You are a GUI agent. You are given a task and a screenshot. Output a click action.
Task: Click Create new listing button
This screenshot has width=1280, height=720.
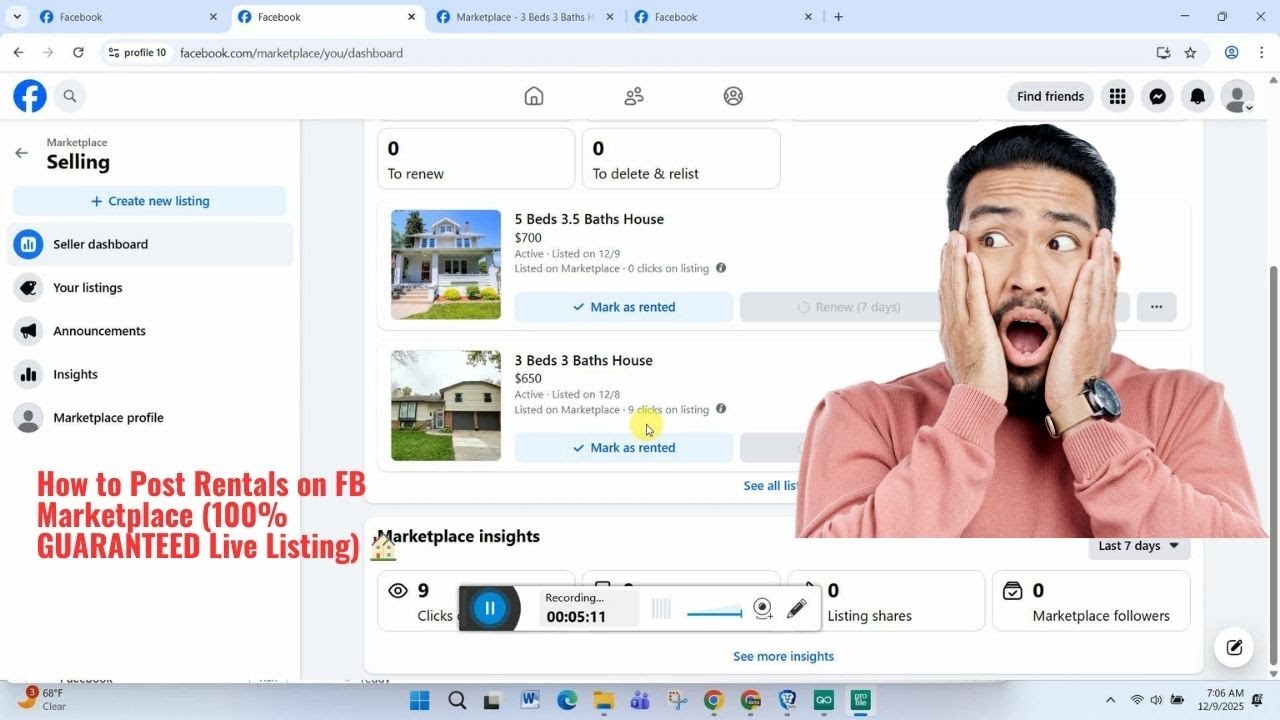click(x=150, y=201)
